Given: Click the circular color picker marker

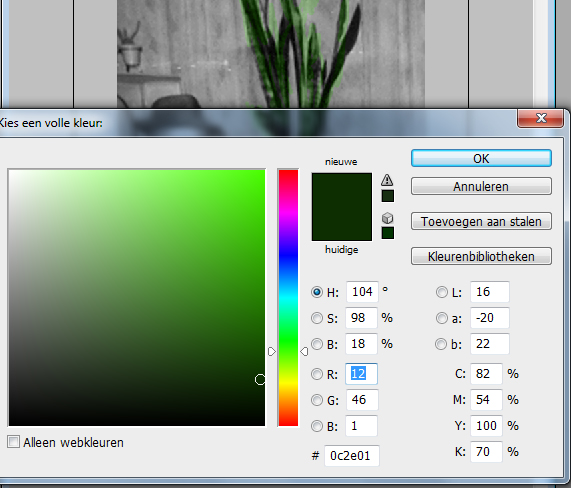Looking at the screenshot, I should click(x=260, y=379).
